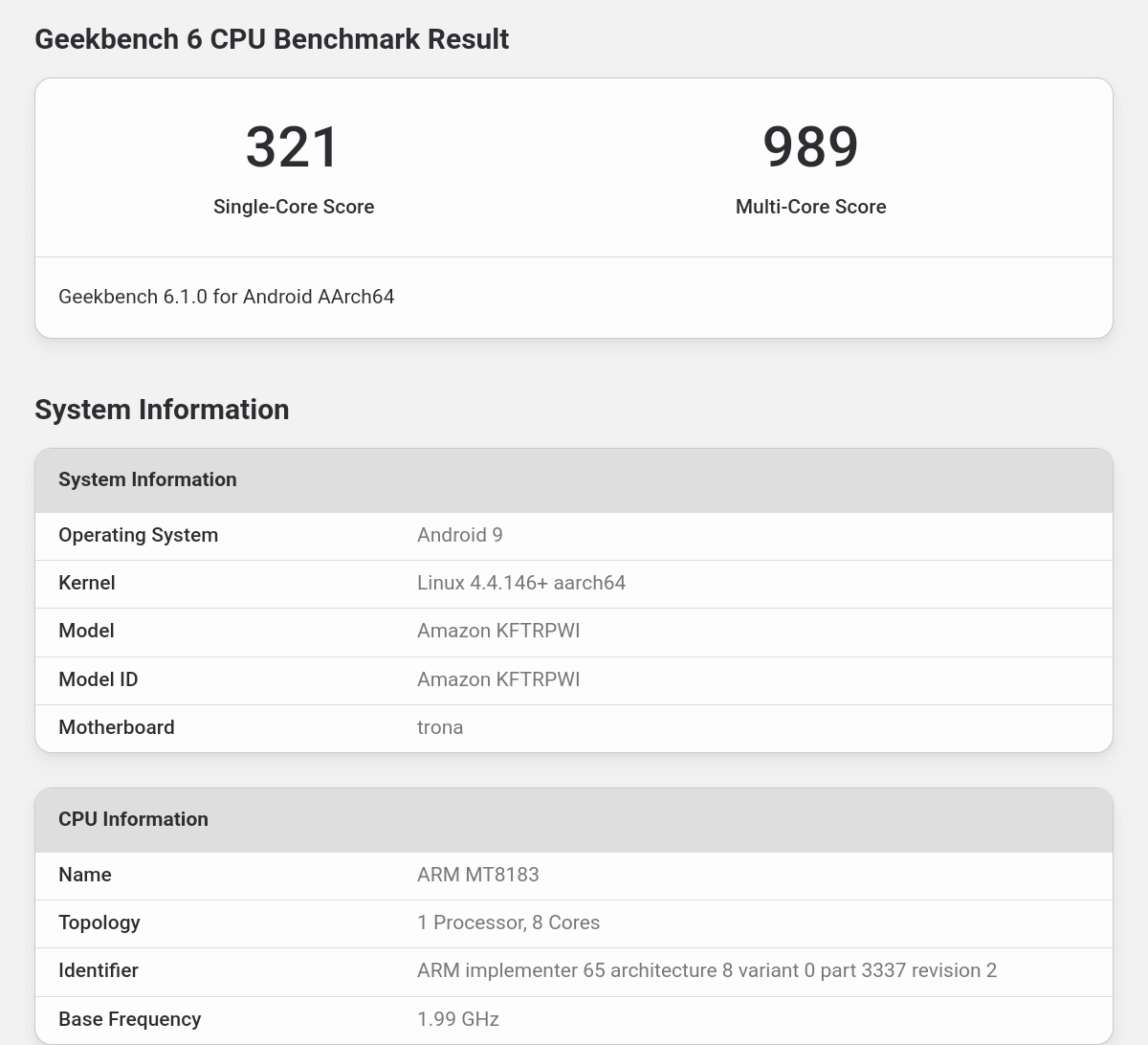Screen dimensions: 1148x1045
Task: Select Amazon KFTRPWI in the Model row
Action: [x=498, y=631]
